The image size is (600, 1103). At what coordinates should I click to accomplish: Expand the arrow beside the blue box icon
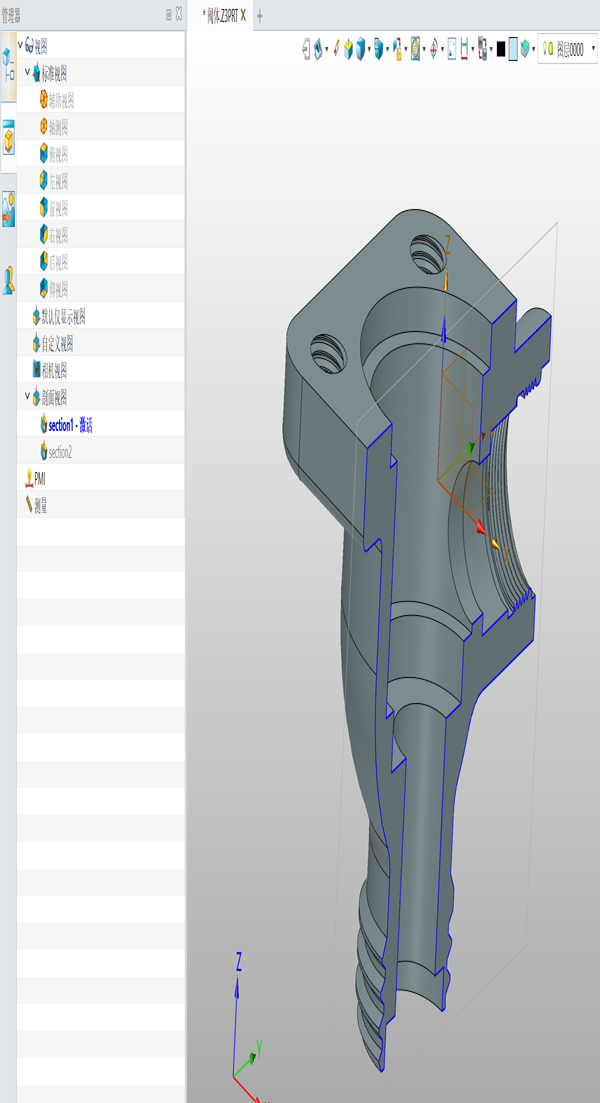tap(387, 50)
